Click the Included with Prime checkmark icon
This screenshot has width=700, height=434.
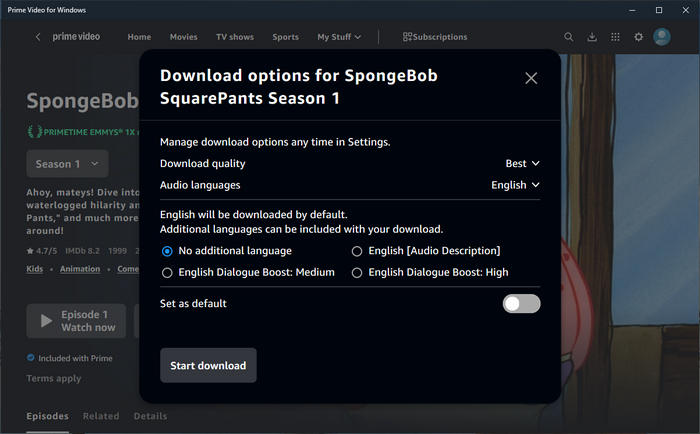click(30, 358)
